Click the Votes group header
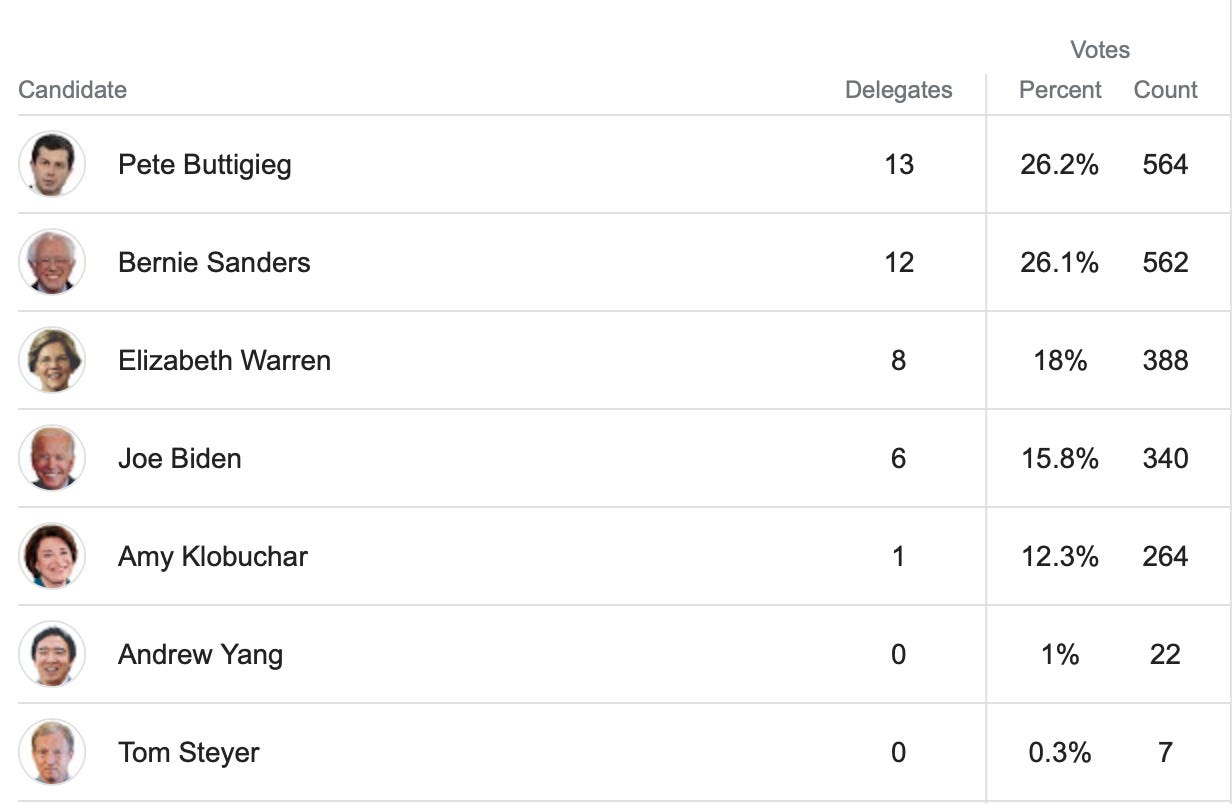This screenshot has width=1232, height=804. point(1100,50)
